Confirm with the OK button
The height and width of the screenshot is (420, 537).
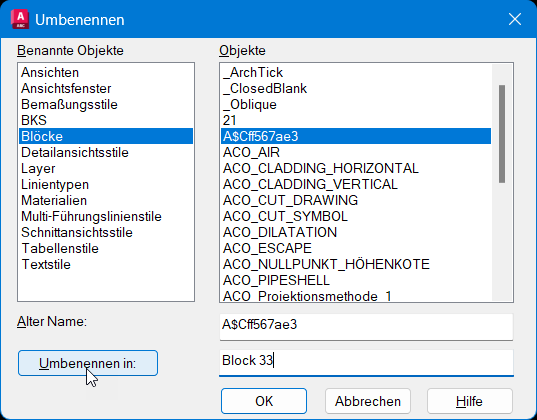point(264,401)
